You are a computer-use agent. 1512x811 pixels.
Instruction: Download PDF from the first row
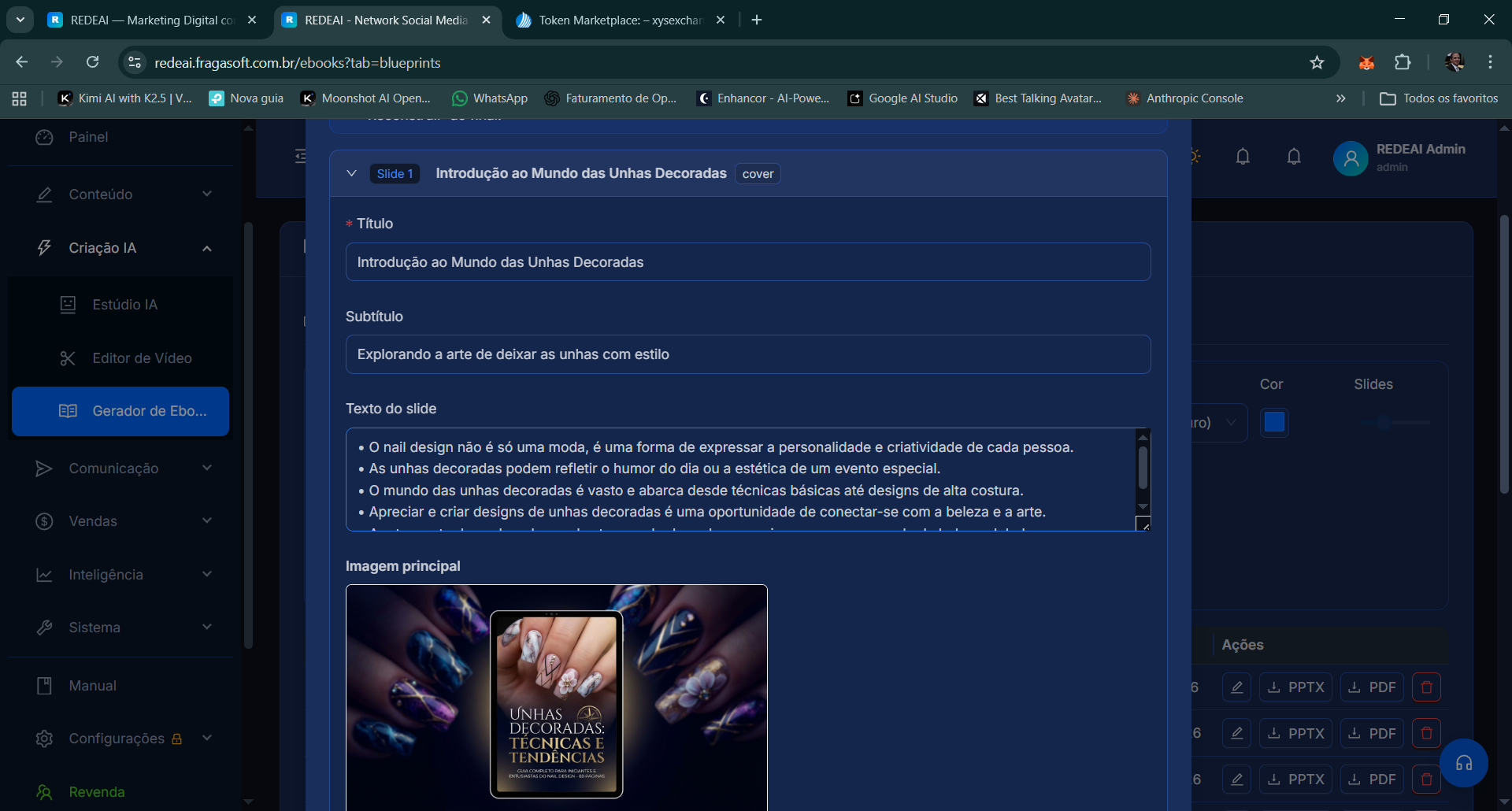coord(1372,687)
